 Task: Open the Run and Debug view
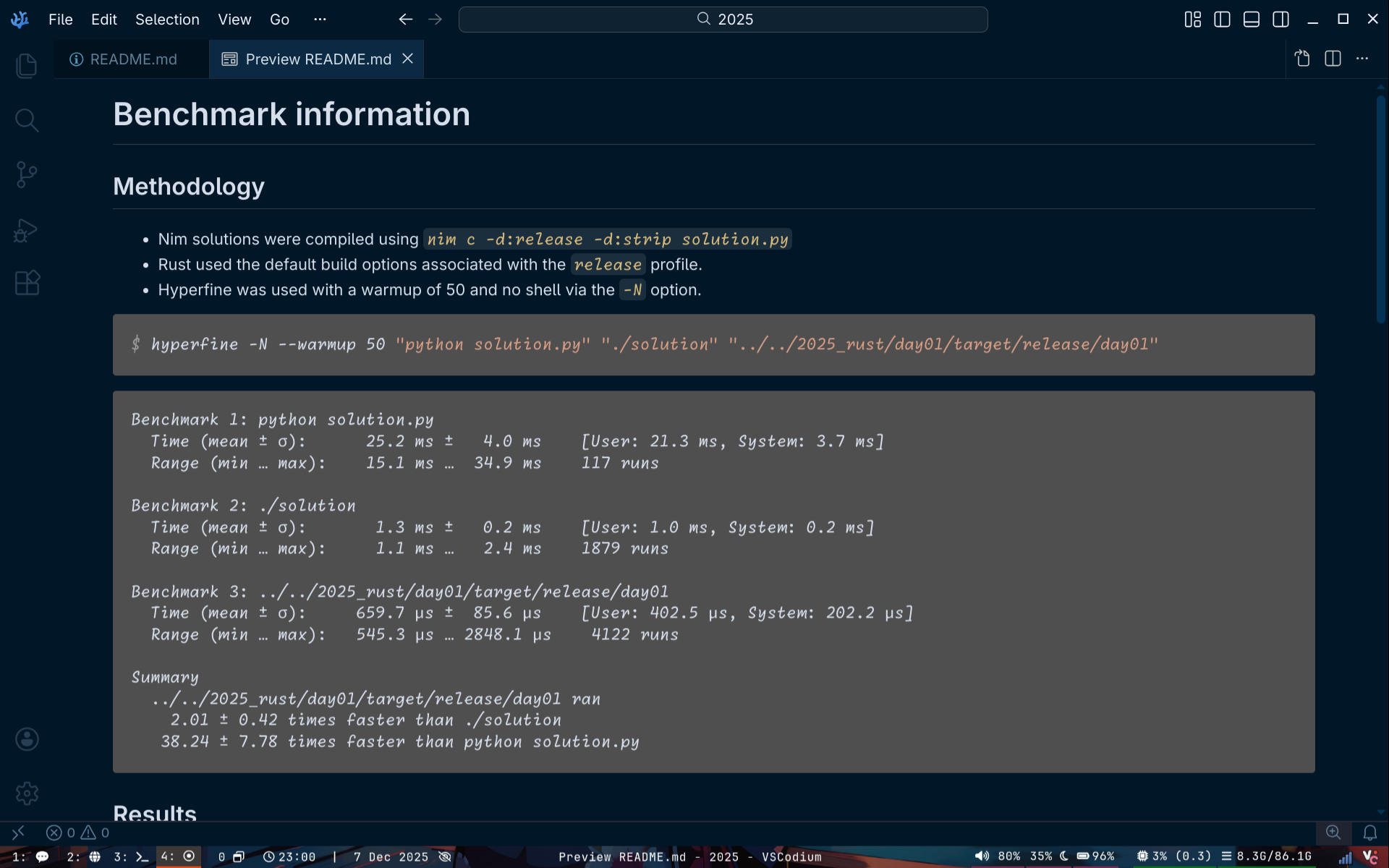[x=27, y=230]
